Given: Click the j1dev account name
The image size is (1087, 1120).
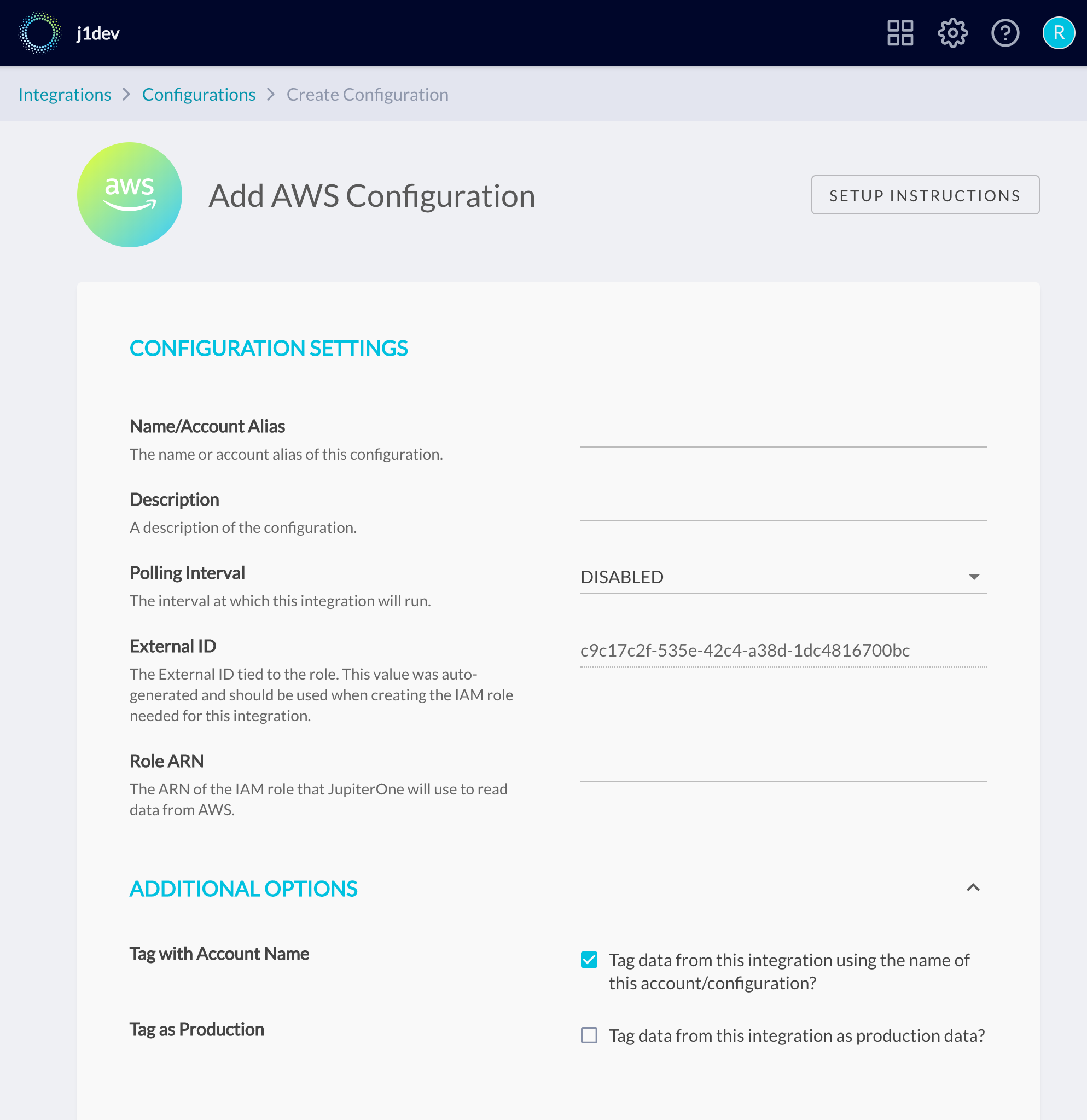Looking at the screenshot, I should pyautogui.click(x=98, y=33).
